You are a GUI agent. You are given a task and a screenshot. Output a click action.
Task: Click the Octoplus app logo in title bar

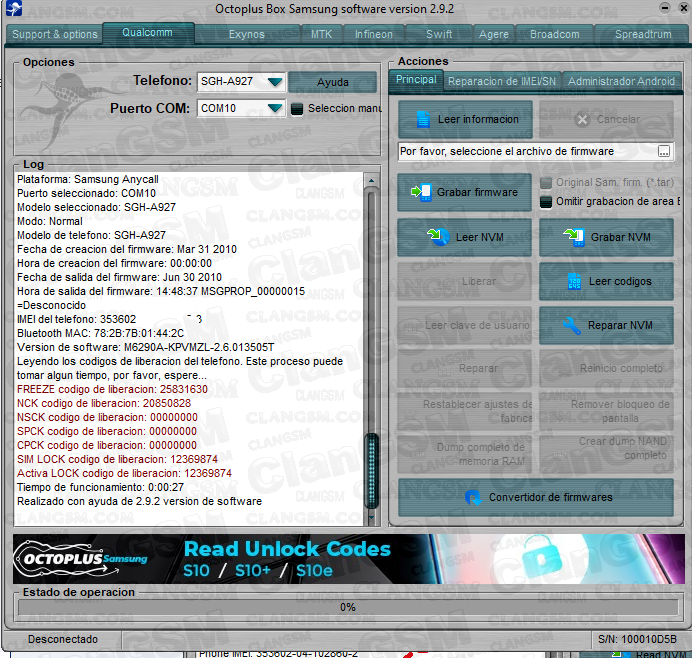pos(14,8)
